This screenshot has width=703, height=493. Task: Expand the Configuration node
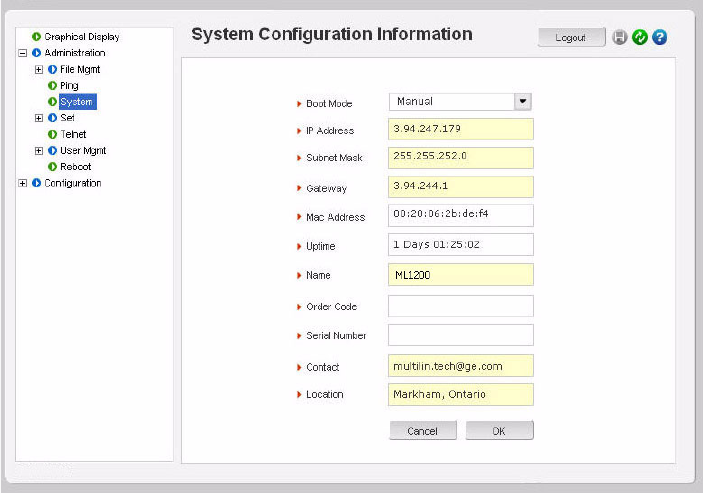[x=22, y=183]
